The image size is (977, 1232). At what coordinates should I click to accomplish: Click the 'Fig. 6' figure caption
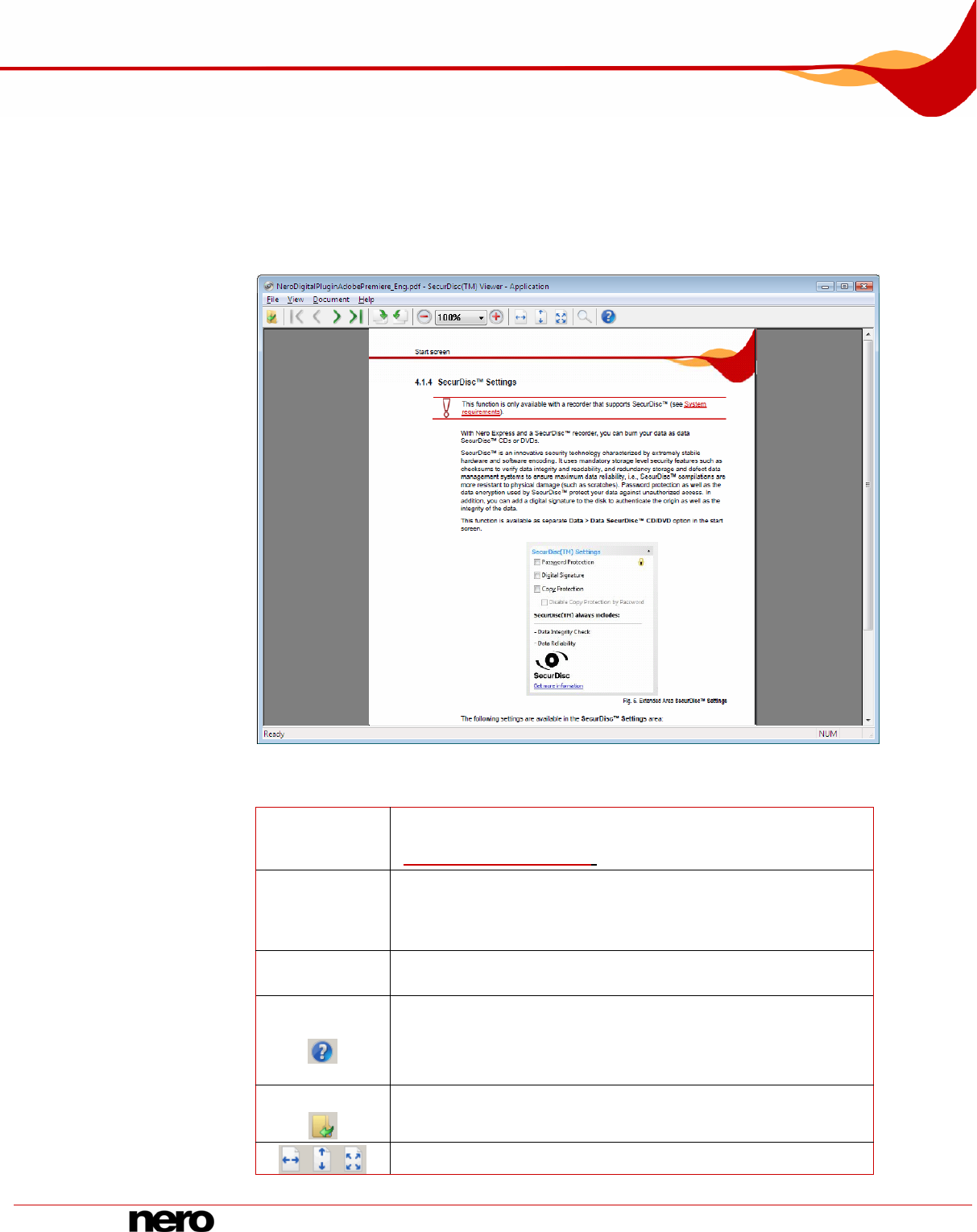675,701
